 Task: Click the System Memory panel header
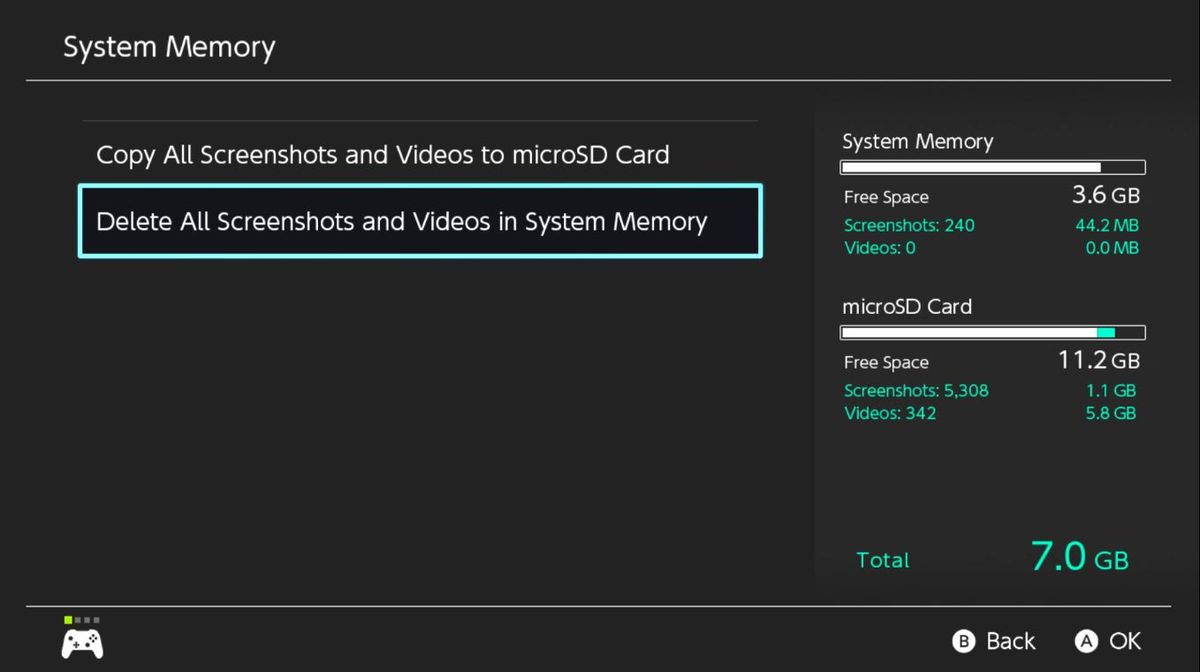[917, 142]
